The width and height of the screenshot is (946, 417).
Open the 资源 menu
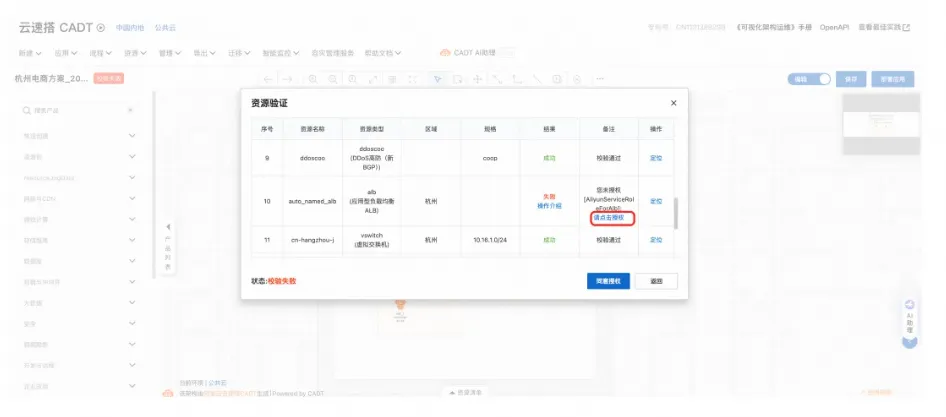135,53
